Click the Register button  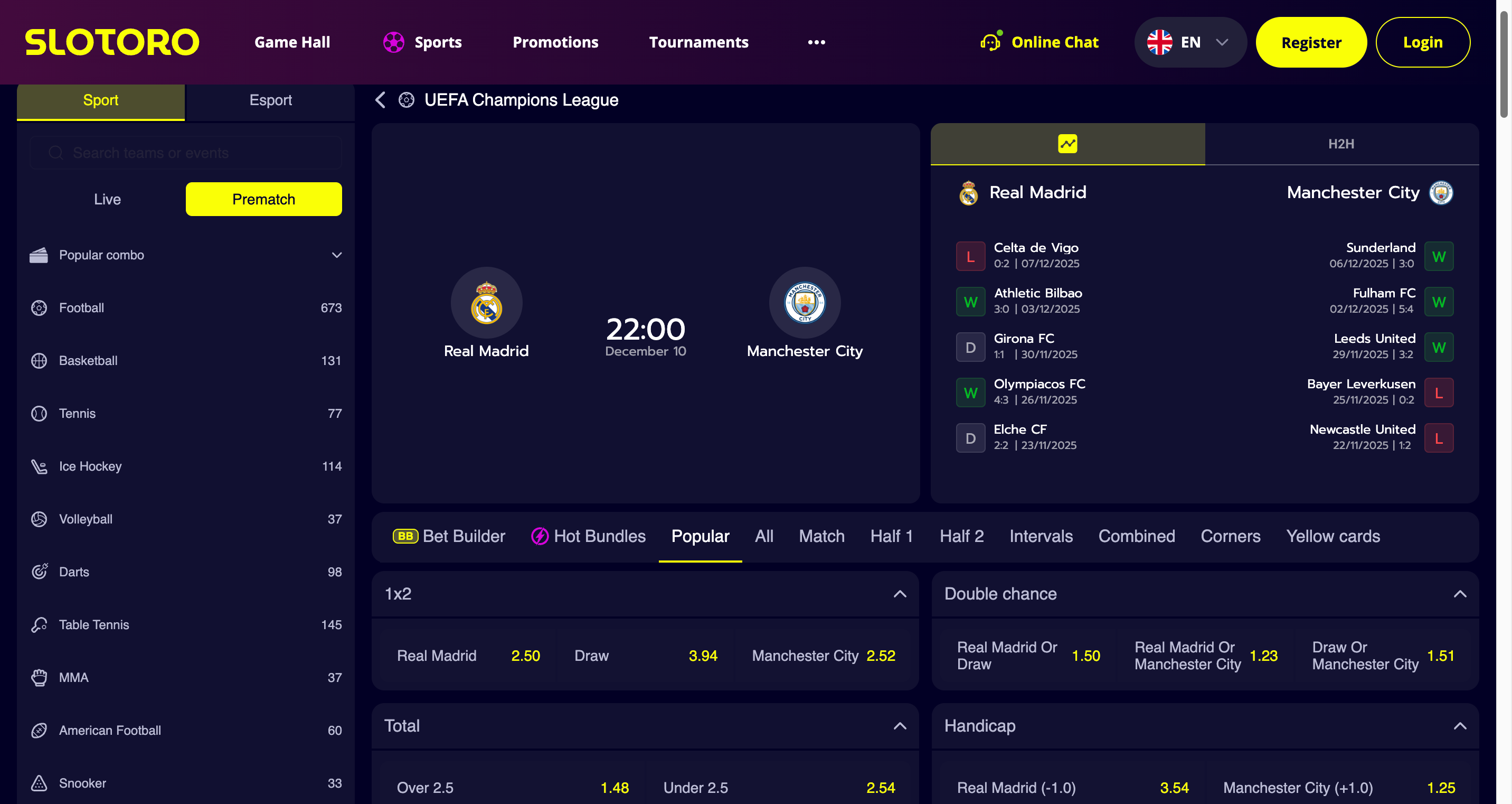tap(1311, 42)
